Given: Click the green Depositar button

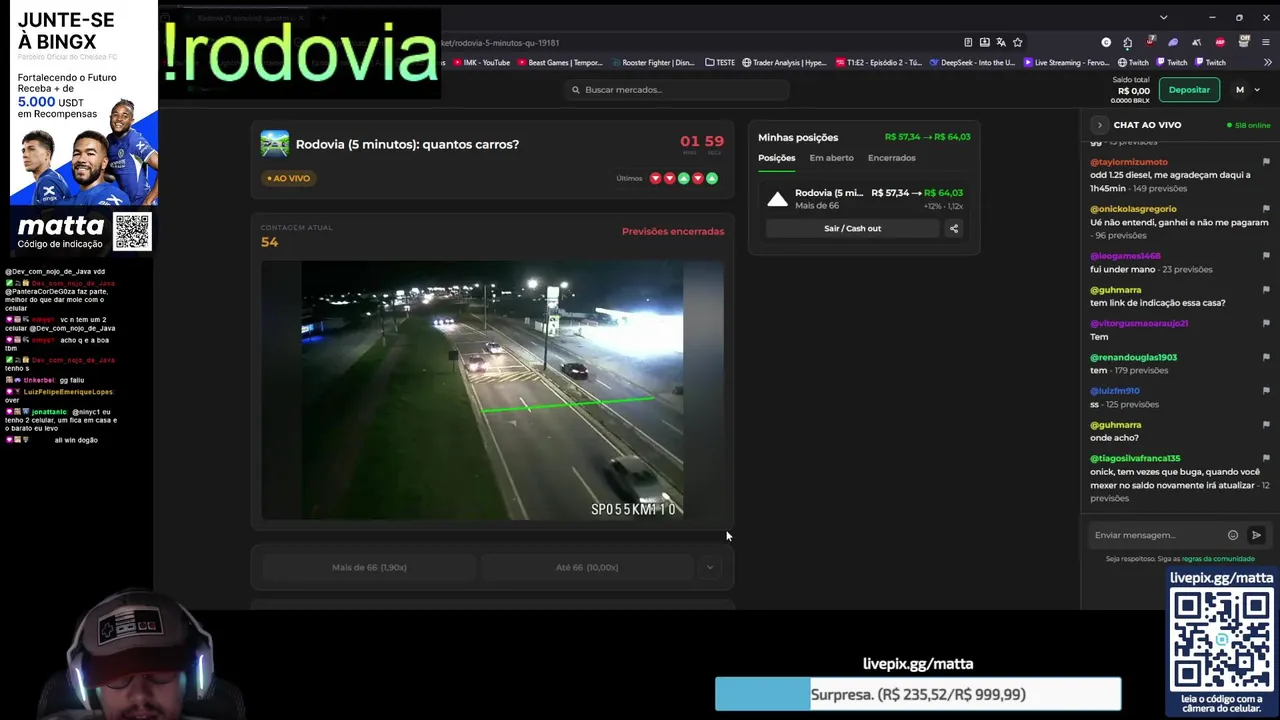Looking at the screenshot, I should (x=1189, y=90).
